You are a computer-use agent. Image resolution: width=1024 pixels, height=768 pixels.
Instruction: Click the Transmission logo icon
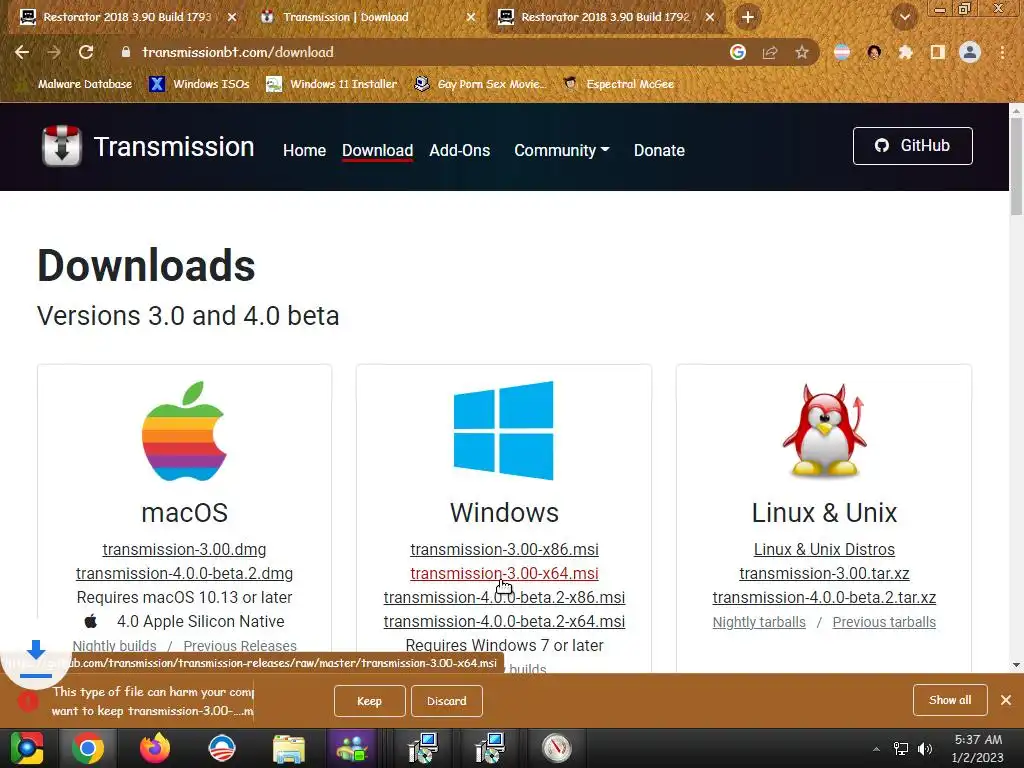[61, 146]
